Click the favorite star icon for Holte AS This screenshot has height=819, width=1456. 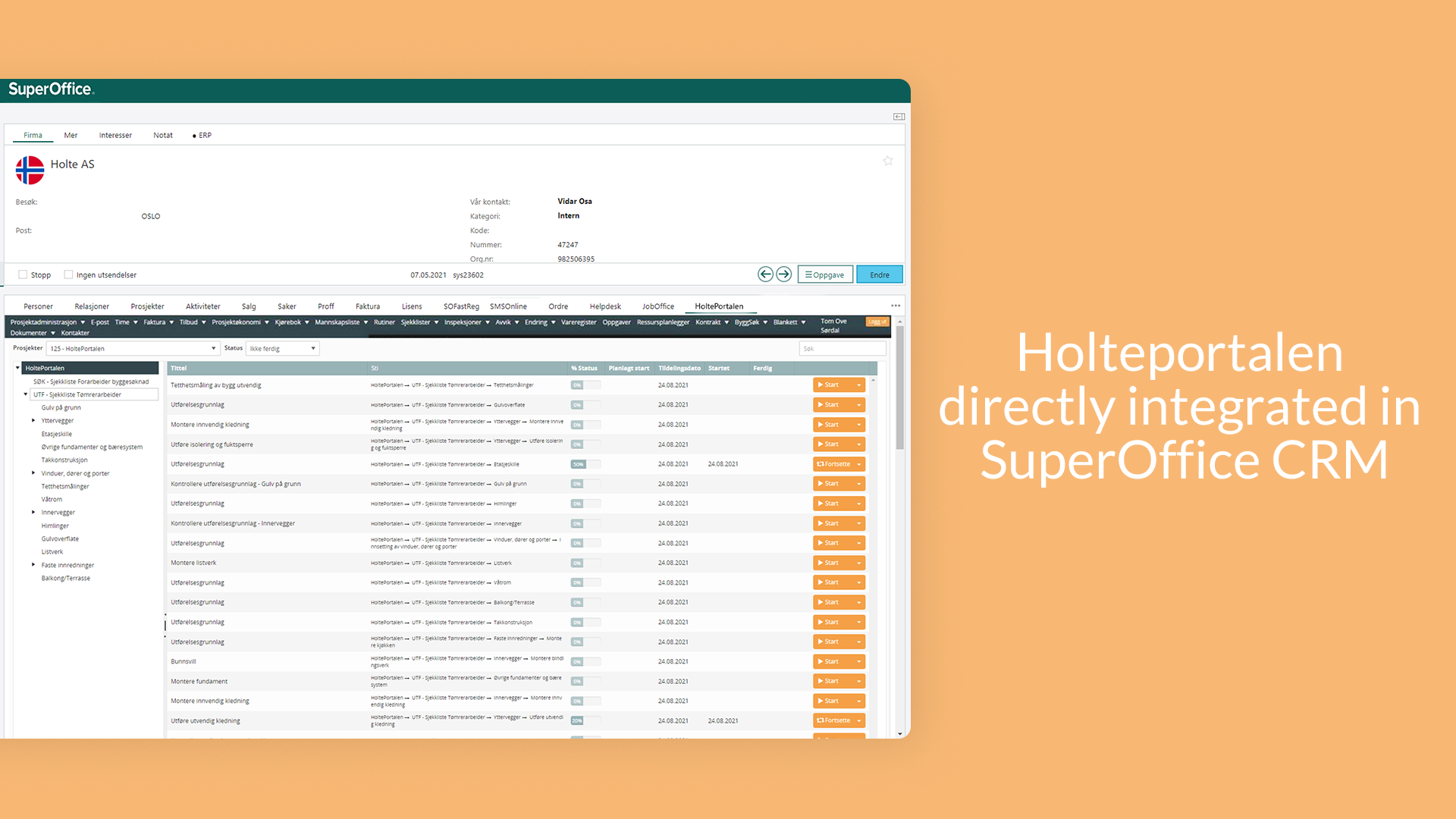[x=887, y=161]
